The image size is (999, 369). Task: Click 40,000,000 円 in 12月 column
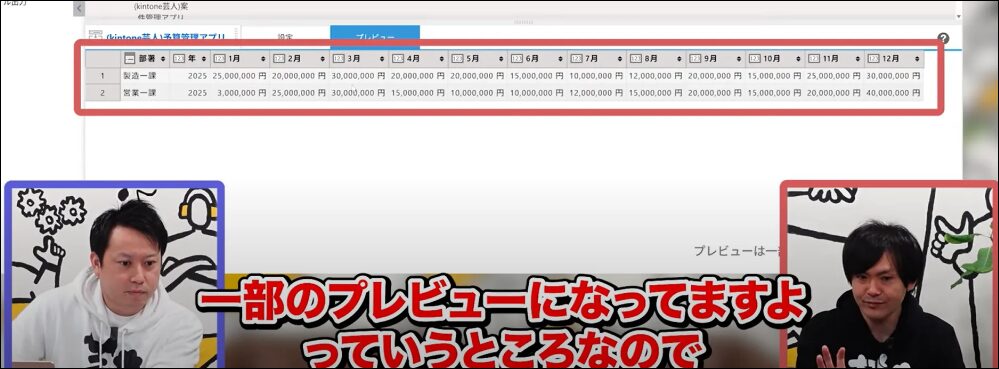(x=894, y=92)
